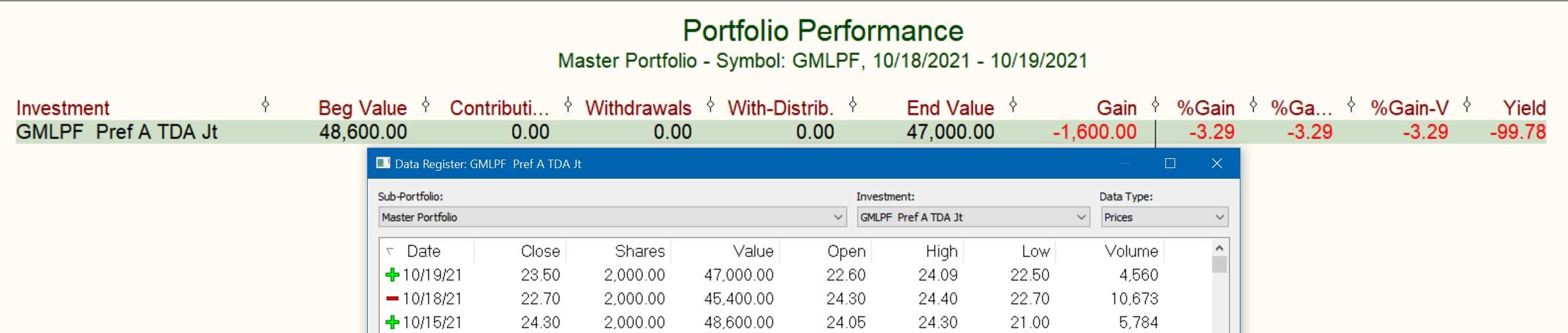Click the sort triangle in Date header
1568x333 pixels.
390,251
